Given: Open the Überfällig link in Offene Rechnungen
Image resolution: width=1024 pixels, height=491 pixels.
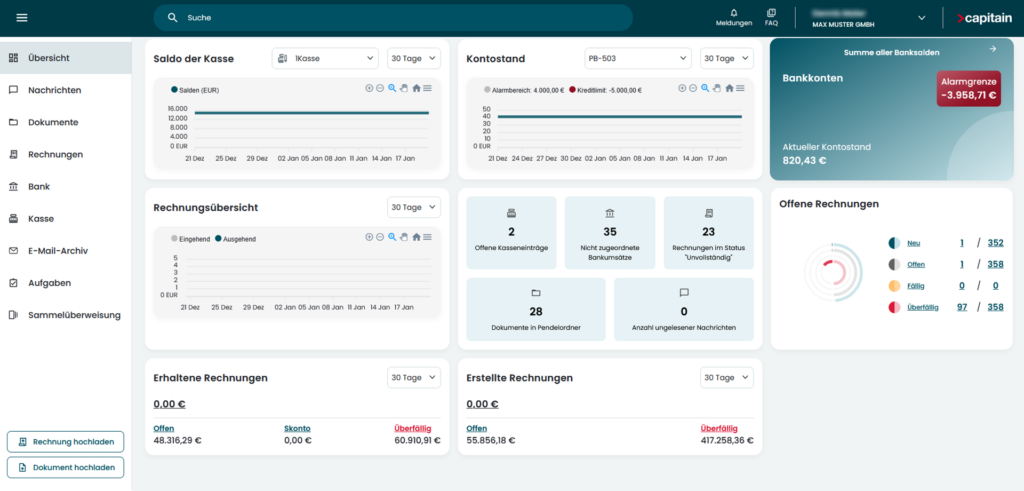Looking at the screenshot, I should coord(922,307).
